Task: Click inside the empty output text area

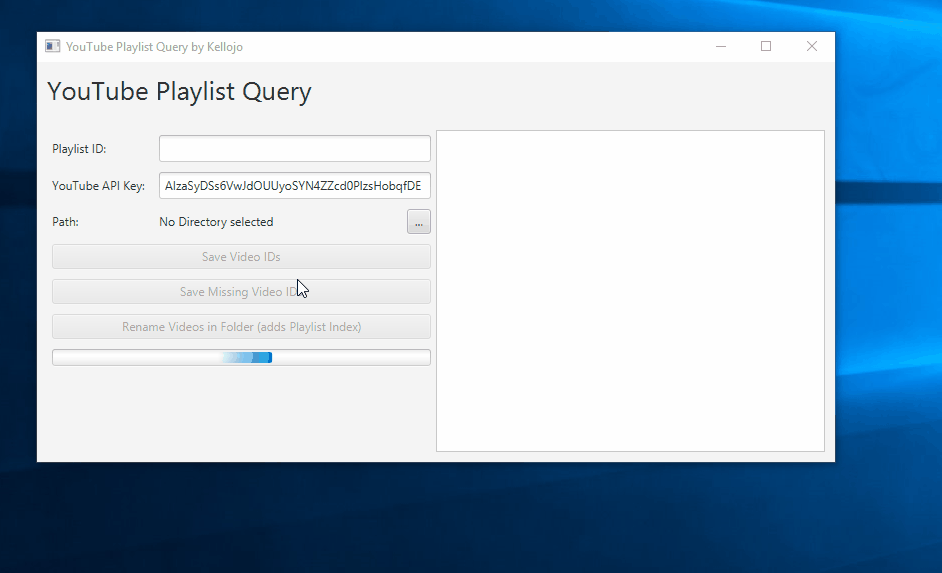Action: (x=630, y=291)
